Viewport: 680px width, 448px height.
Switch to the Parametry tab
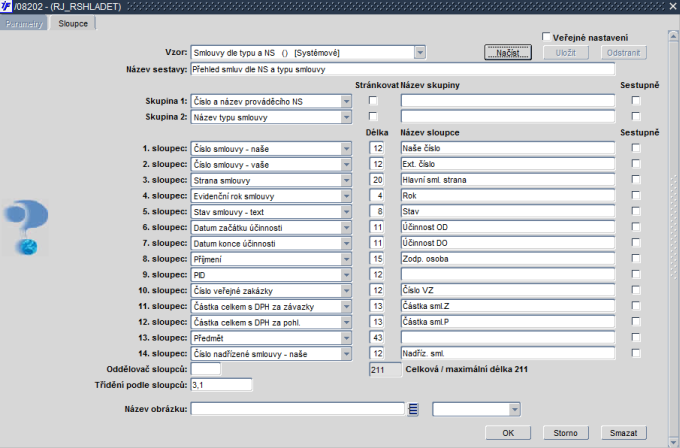tap(24, 23)
